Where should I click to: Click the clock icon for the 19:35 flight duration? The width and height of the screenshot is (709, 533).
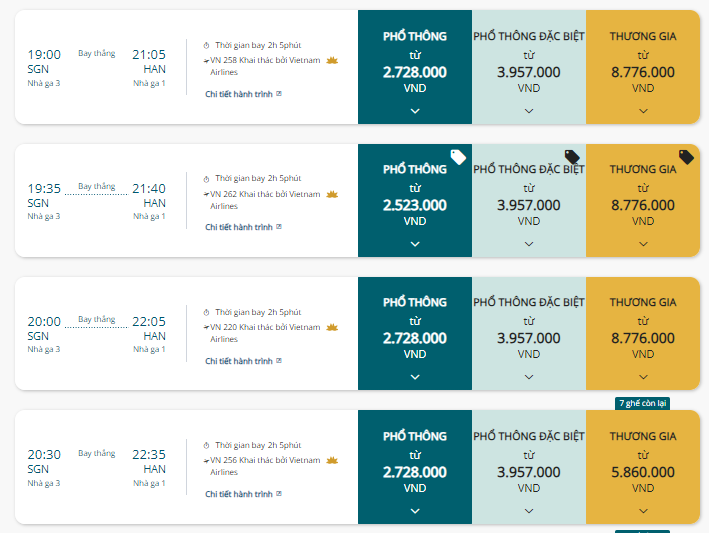[206, 179]
